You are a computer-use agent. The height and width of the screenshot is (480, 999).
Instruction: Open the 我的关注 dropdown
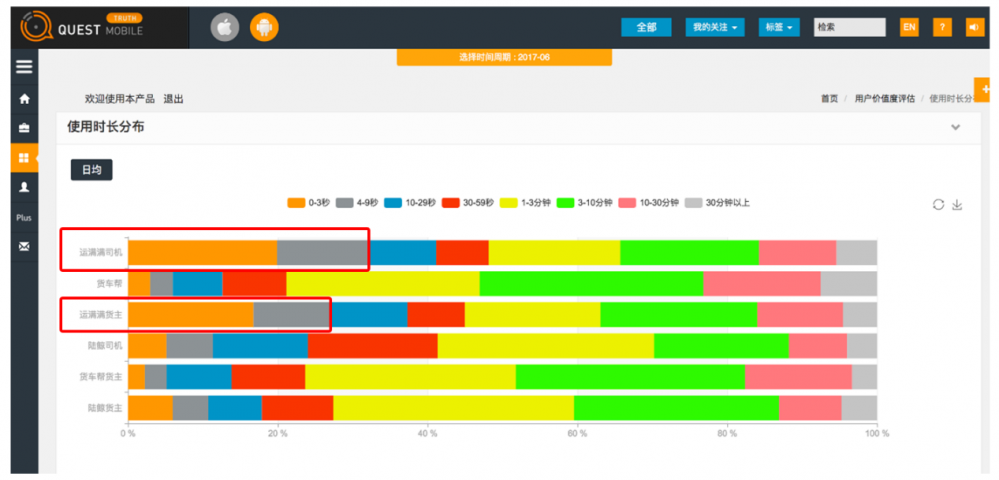(x=716, y=27)
